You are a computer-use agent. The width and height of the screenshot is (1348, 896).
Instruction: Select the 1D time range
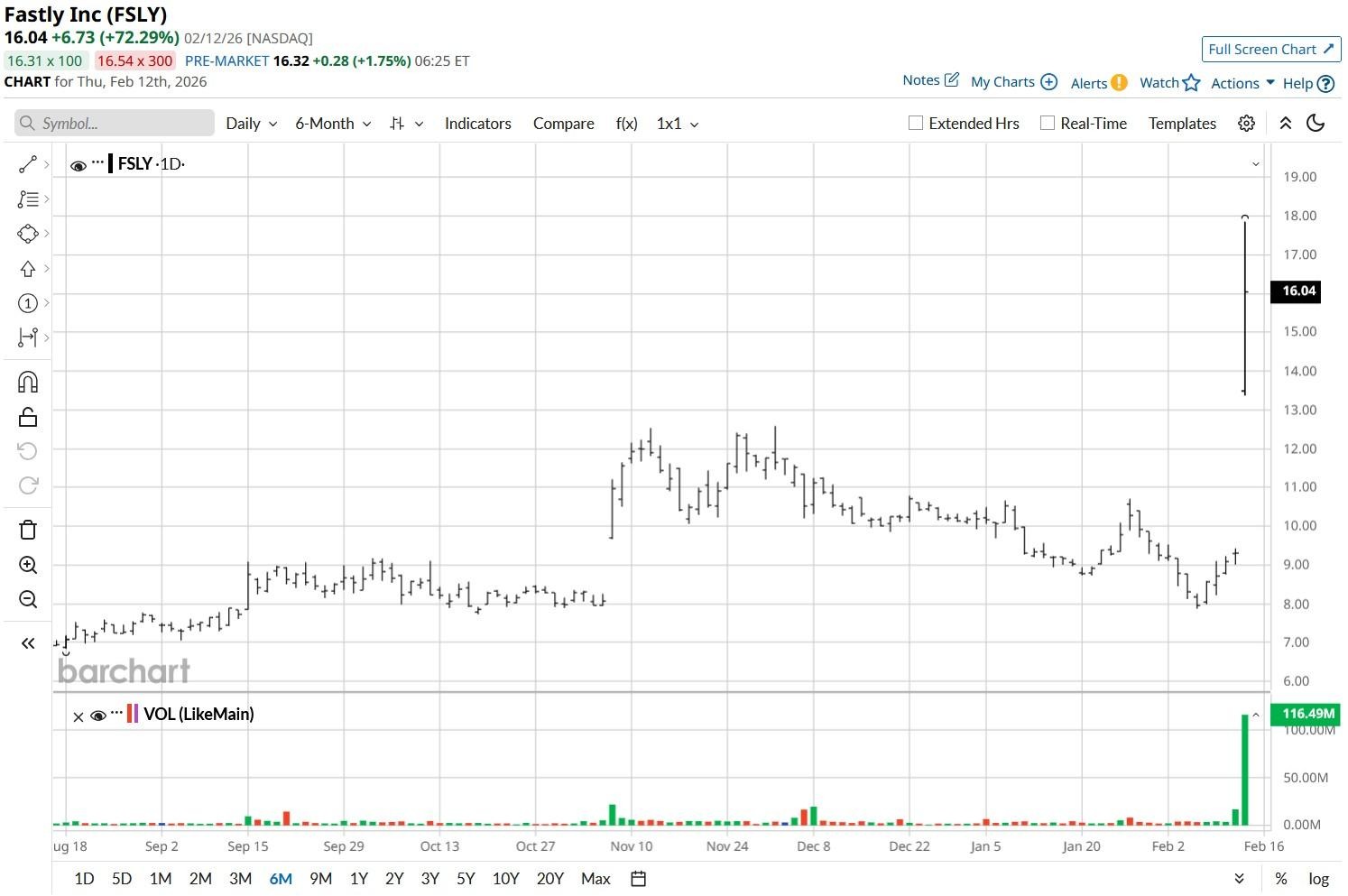pyautogui.click(x=84, y=879)
